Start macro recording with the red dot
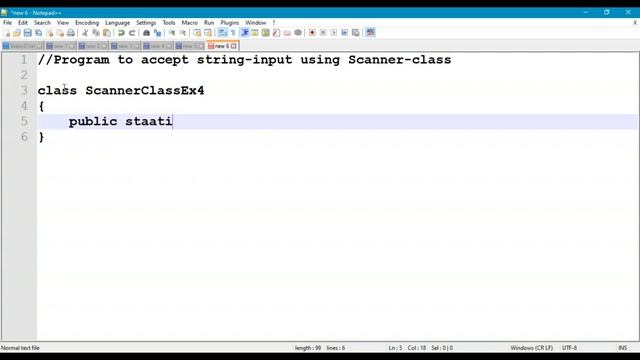This screenshot has height=360, width=640. [x=312, y=33]
